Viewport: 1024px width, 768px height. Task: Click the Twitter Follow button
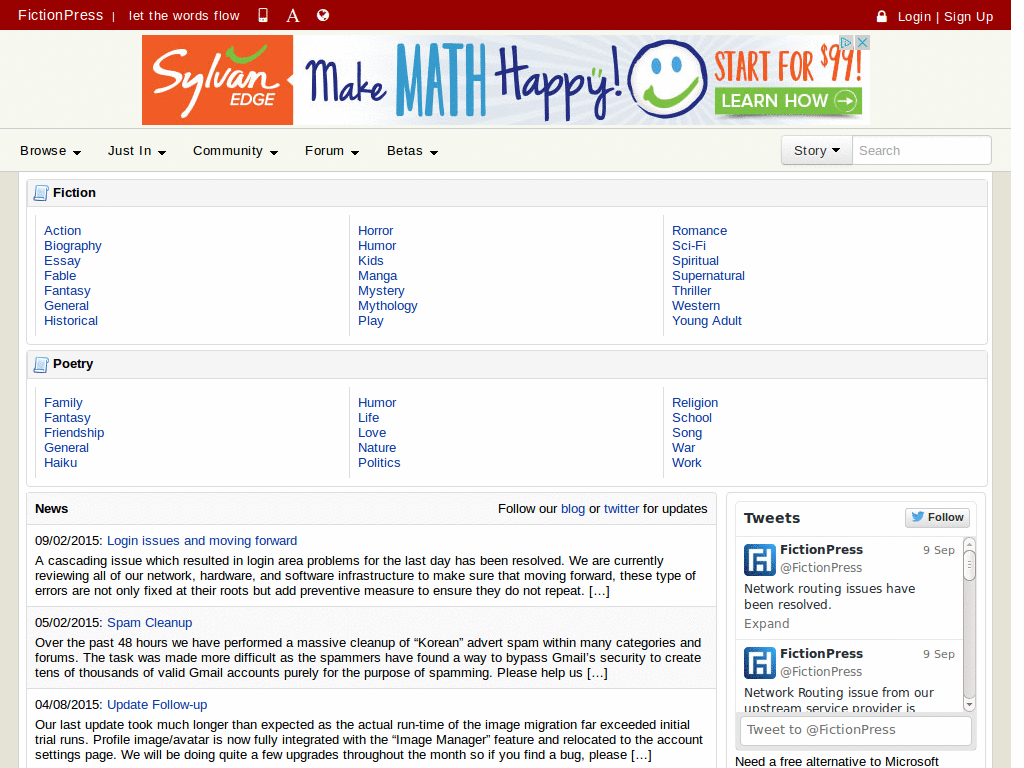click(x=938, y=517)
